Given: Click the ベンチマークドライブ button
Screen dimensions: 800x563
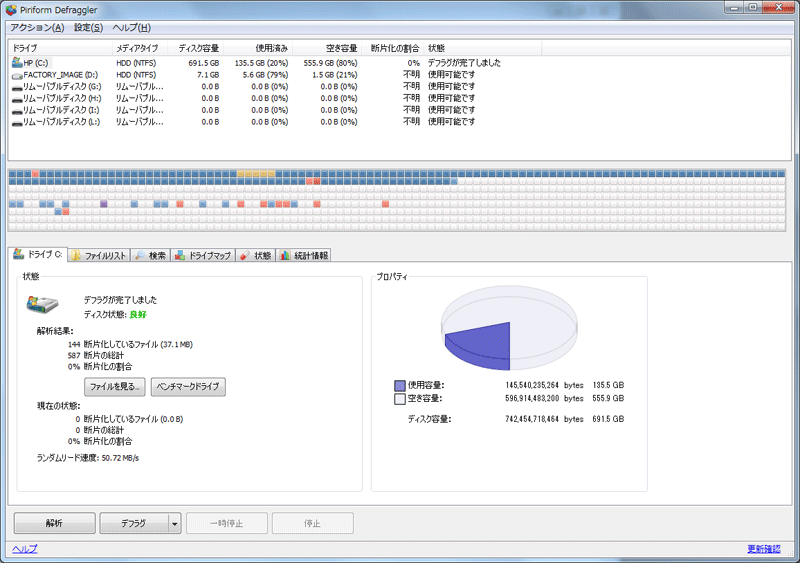Looking at the screenshot, I should point(188,386).
